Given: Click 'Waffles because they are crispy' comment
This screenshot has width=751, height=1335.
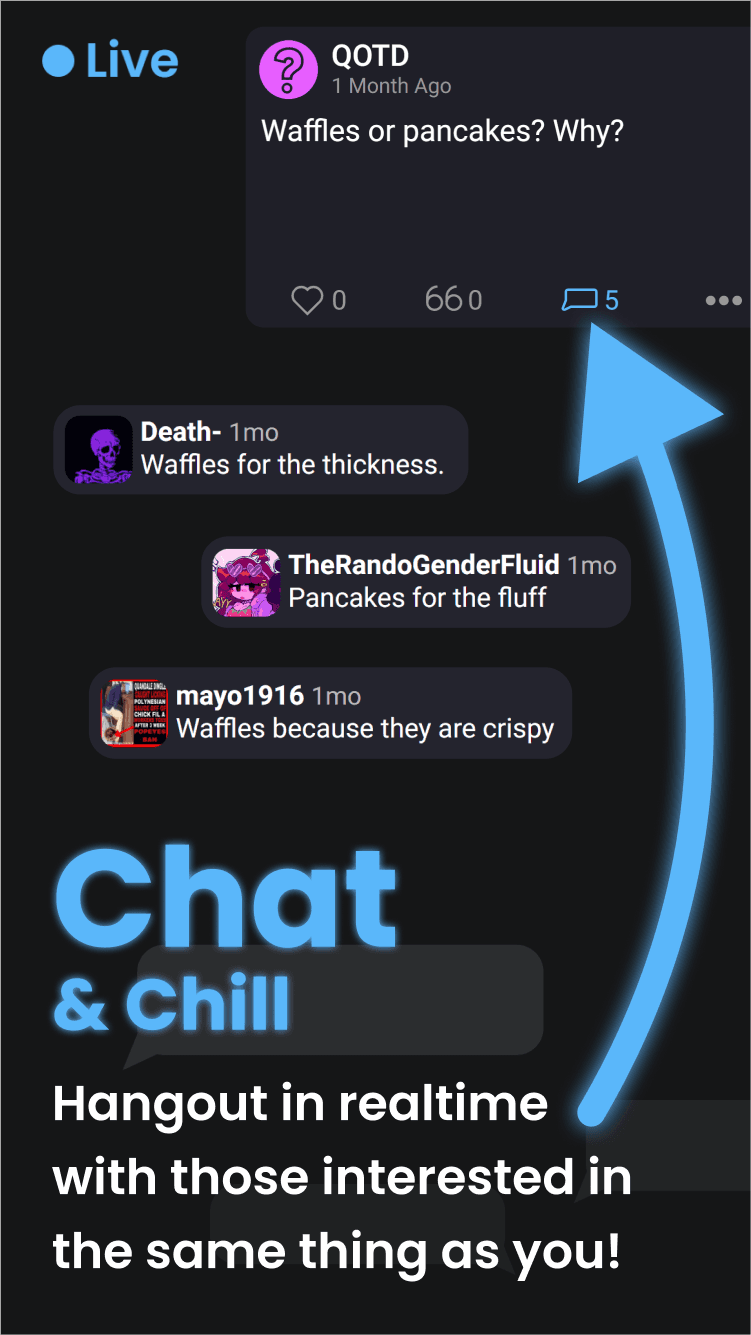Looking at the screenshot, I should pyautogui.click(x=365, y=728).
